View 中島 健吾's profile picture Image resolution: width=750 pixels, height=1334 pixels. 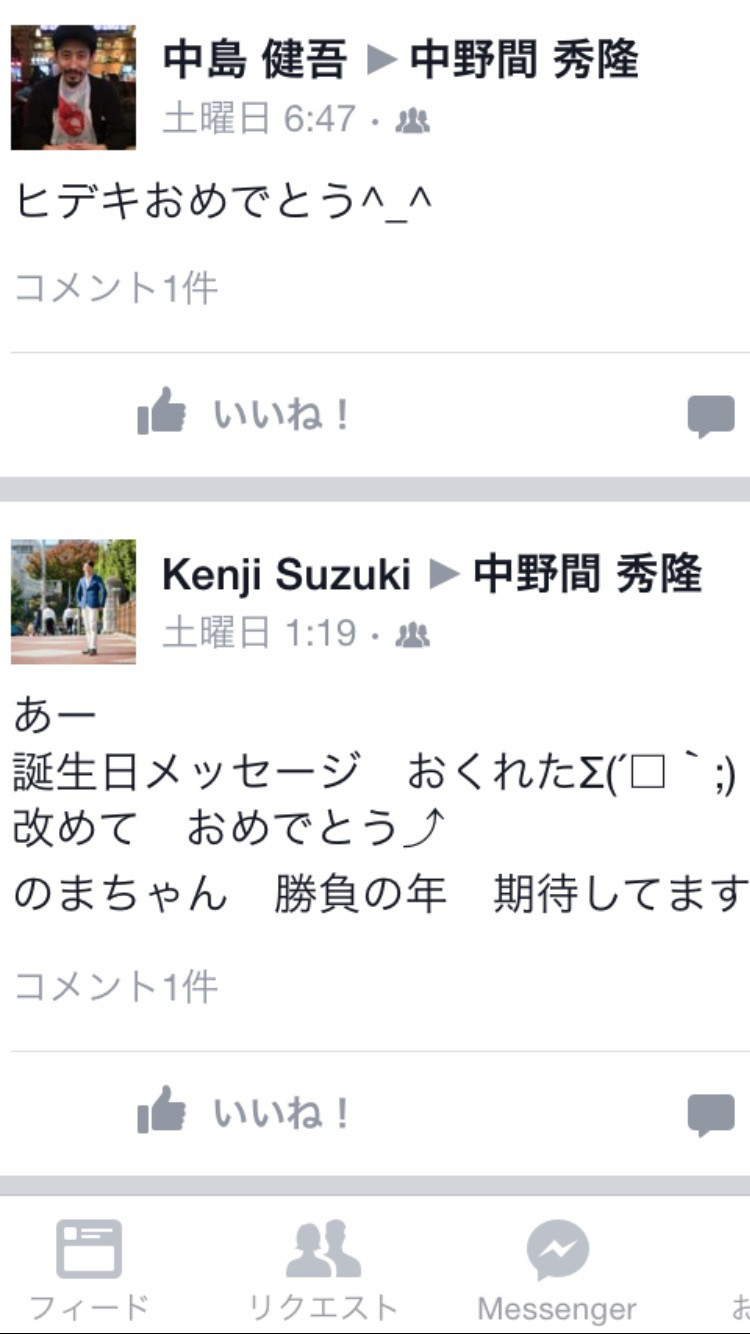(73, 87)
